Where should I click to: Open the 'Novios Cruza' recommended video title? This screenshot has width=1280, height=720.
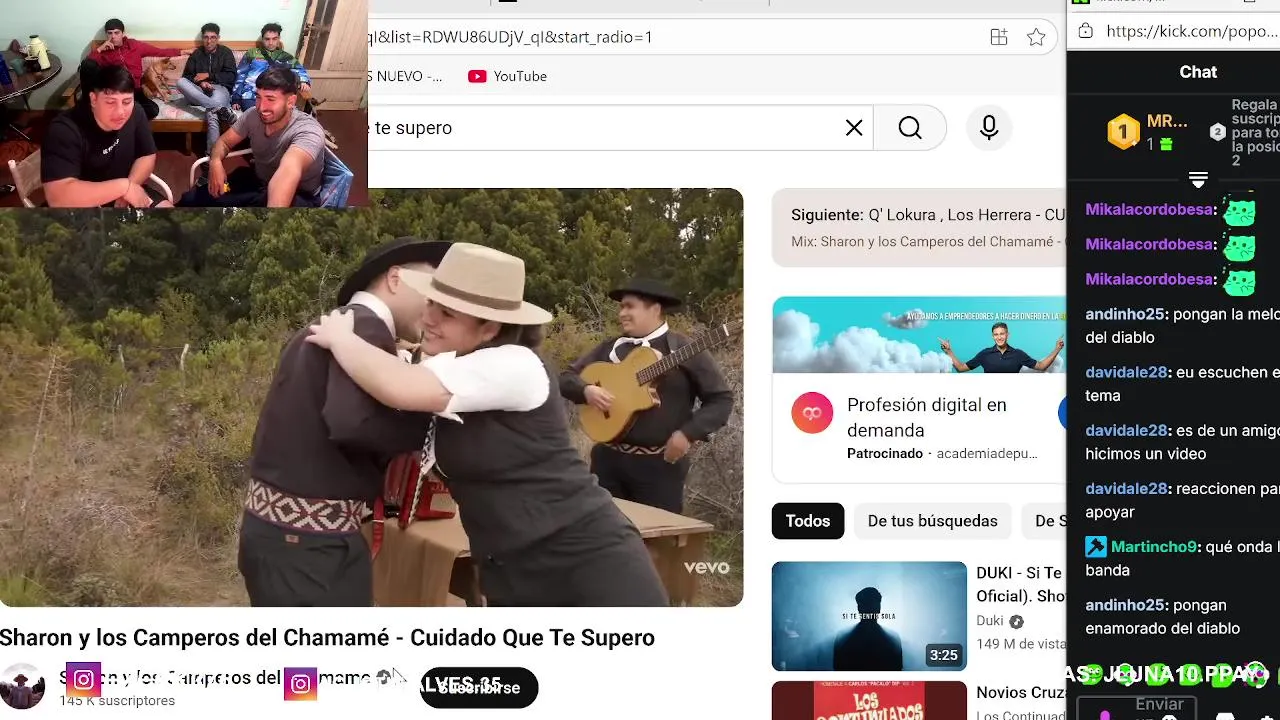pos(1021,692)
